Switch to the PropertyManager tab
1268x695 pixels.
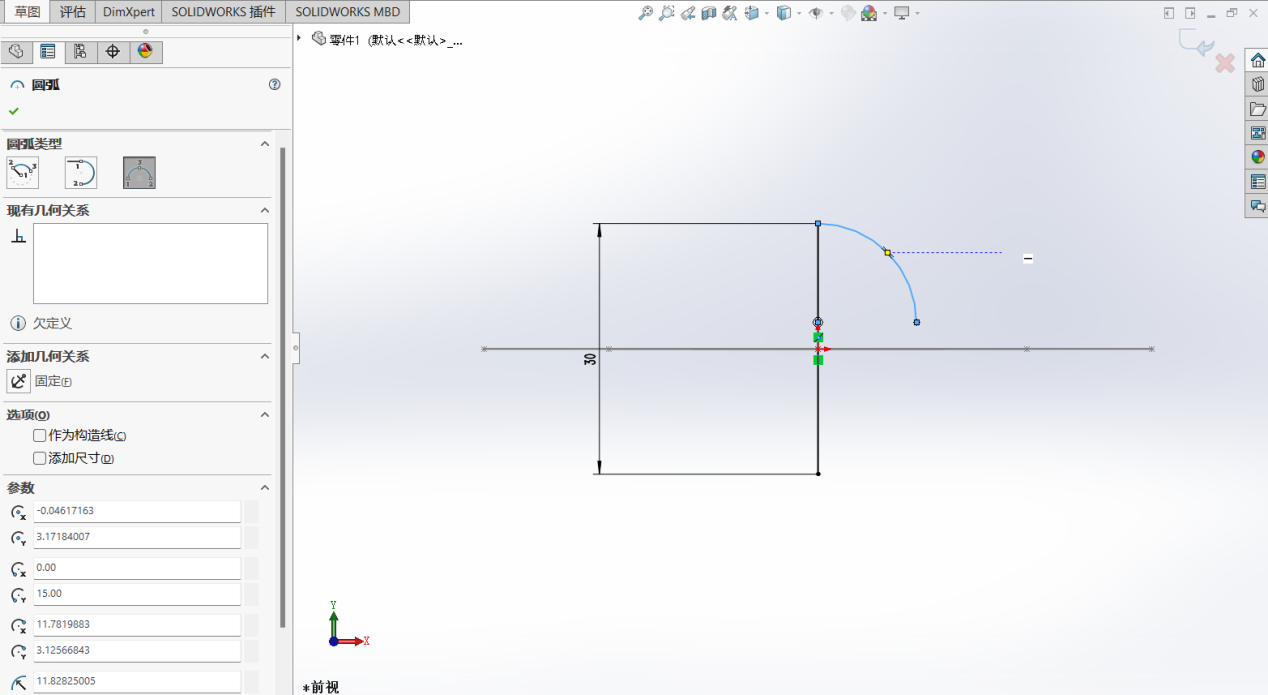[47, 52]
